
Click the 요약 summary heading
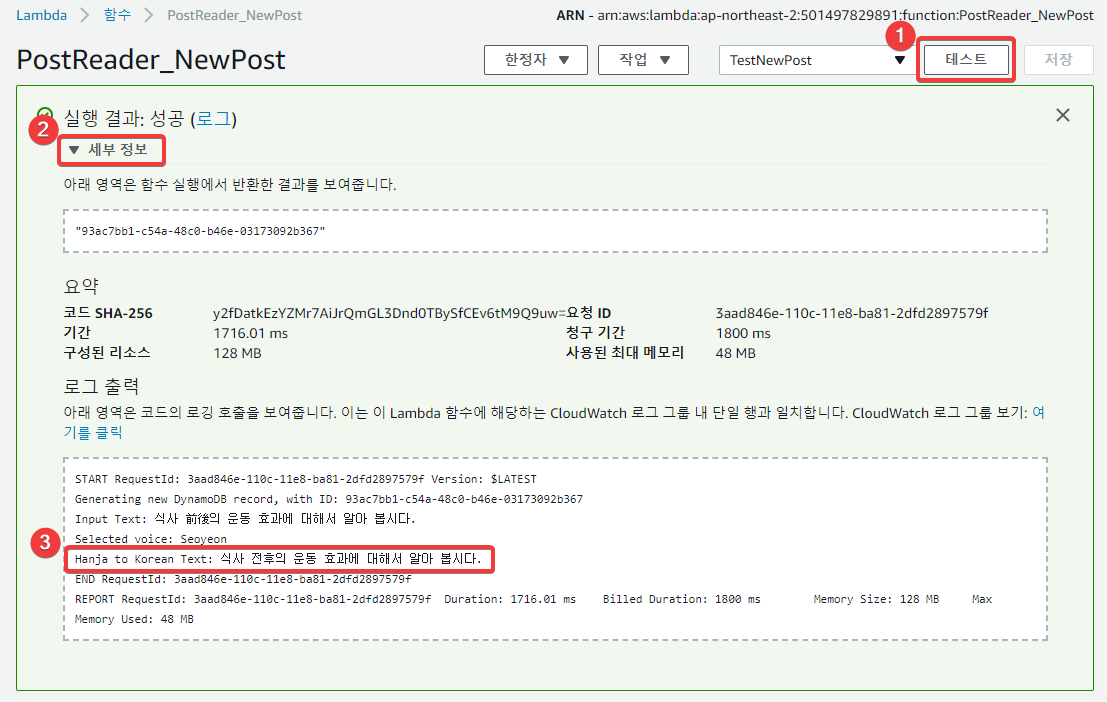tap(81, 286)
